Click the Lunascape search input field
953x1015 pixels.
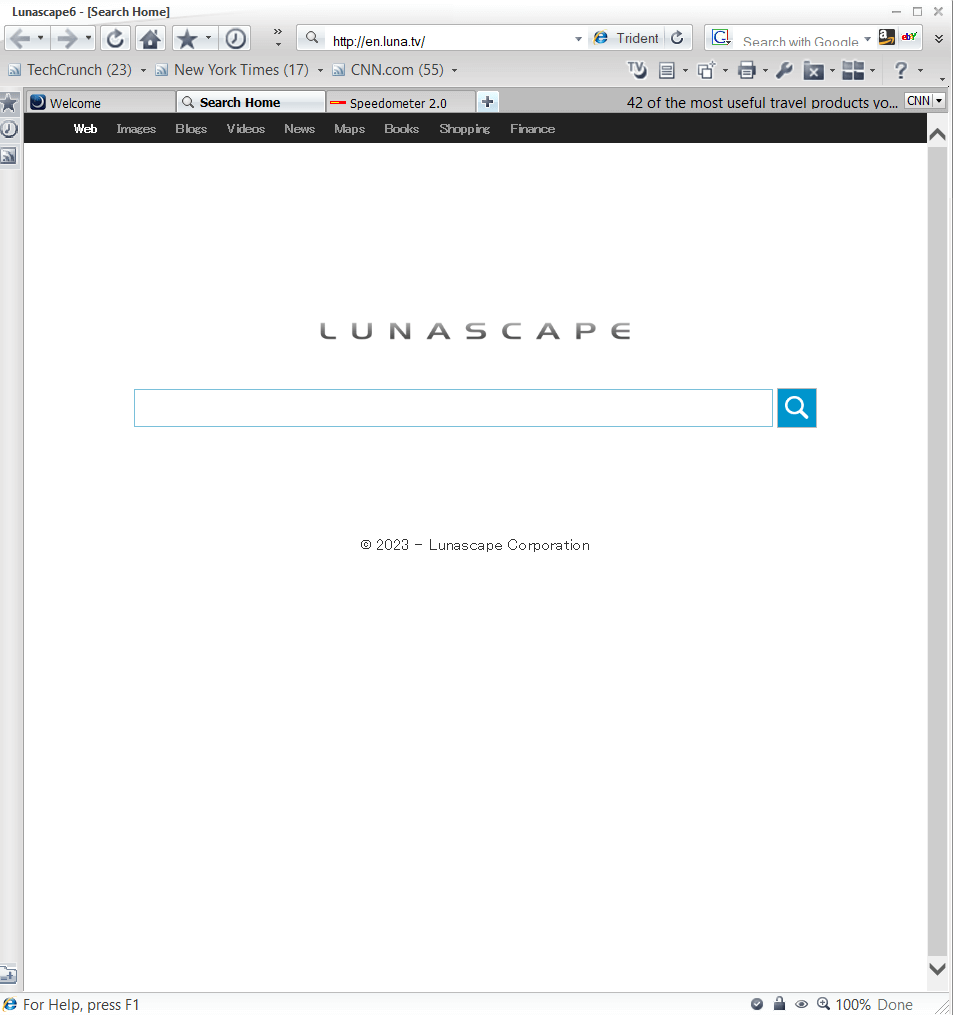click(x=453, y=408)
